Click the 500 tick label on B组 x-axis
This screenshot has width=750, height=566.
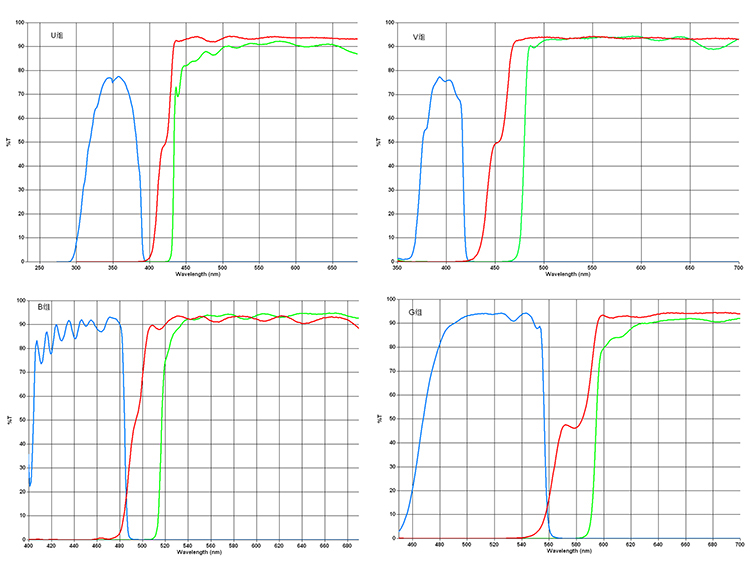tap(142, 545)
